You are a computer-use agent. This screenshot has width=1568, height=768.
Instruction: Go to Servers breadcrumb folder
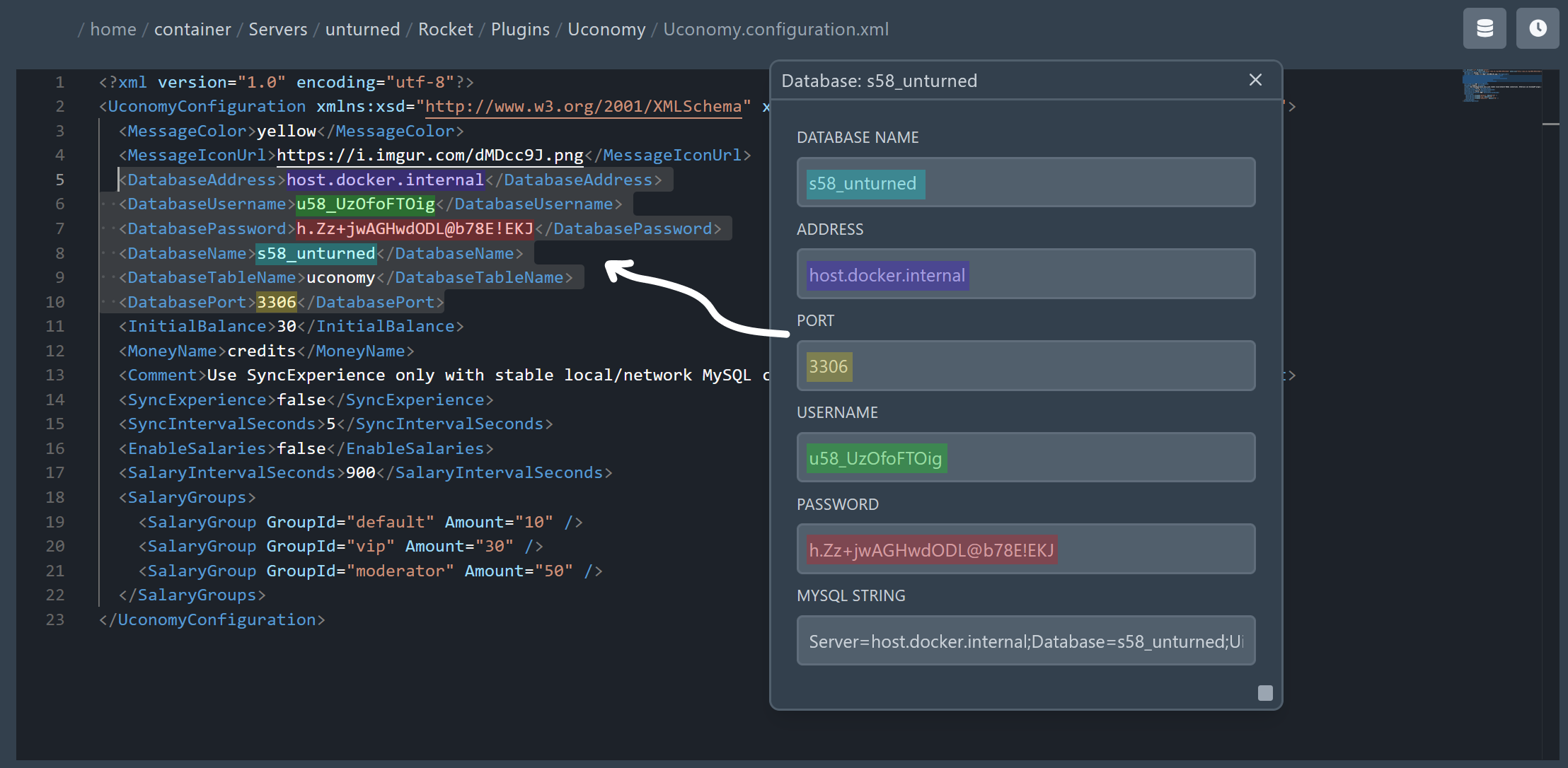277,29
